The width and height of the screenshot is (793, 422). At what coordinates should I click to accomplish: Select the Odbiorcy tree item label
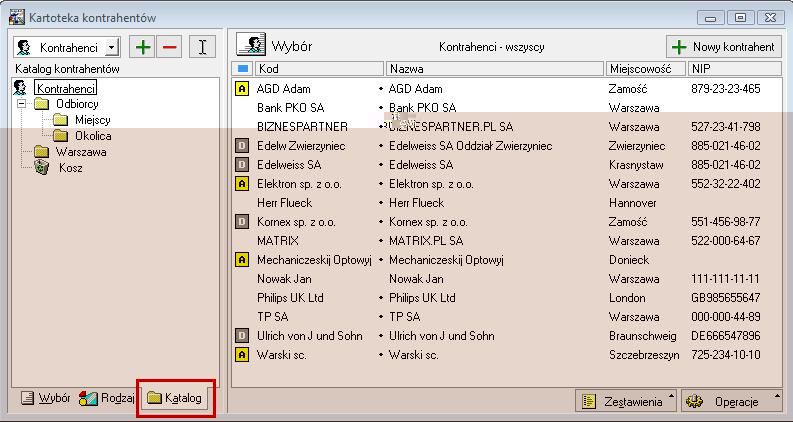[77, 104]
